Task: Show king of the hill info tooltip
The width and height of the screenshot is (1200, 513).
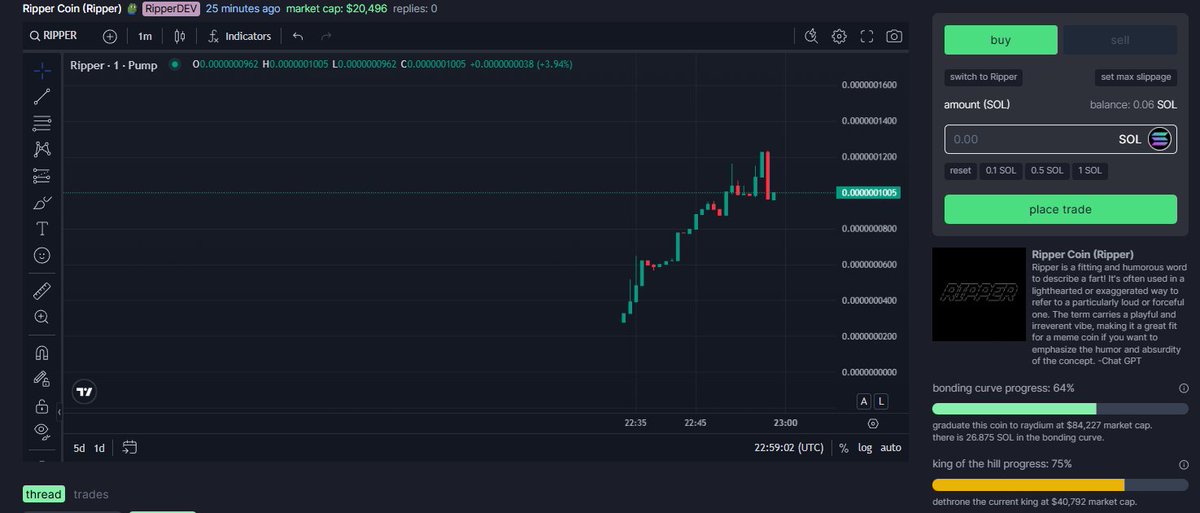Action: tap(1184, 464)
